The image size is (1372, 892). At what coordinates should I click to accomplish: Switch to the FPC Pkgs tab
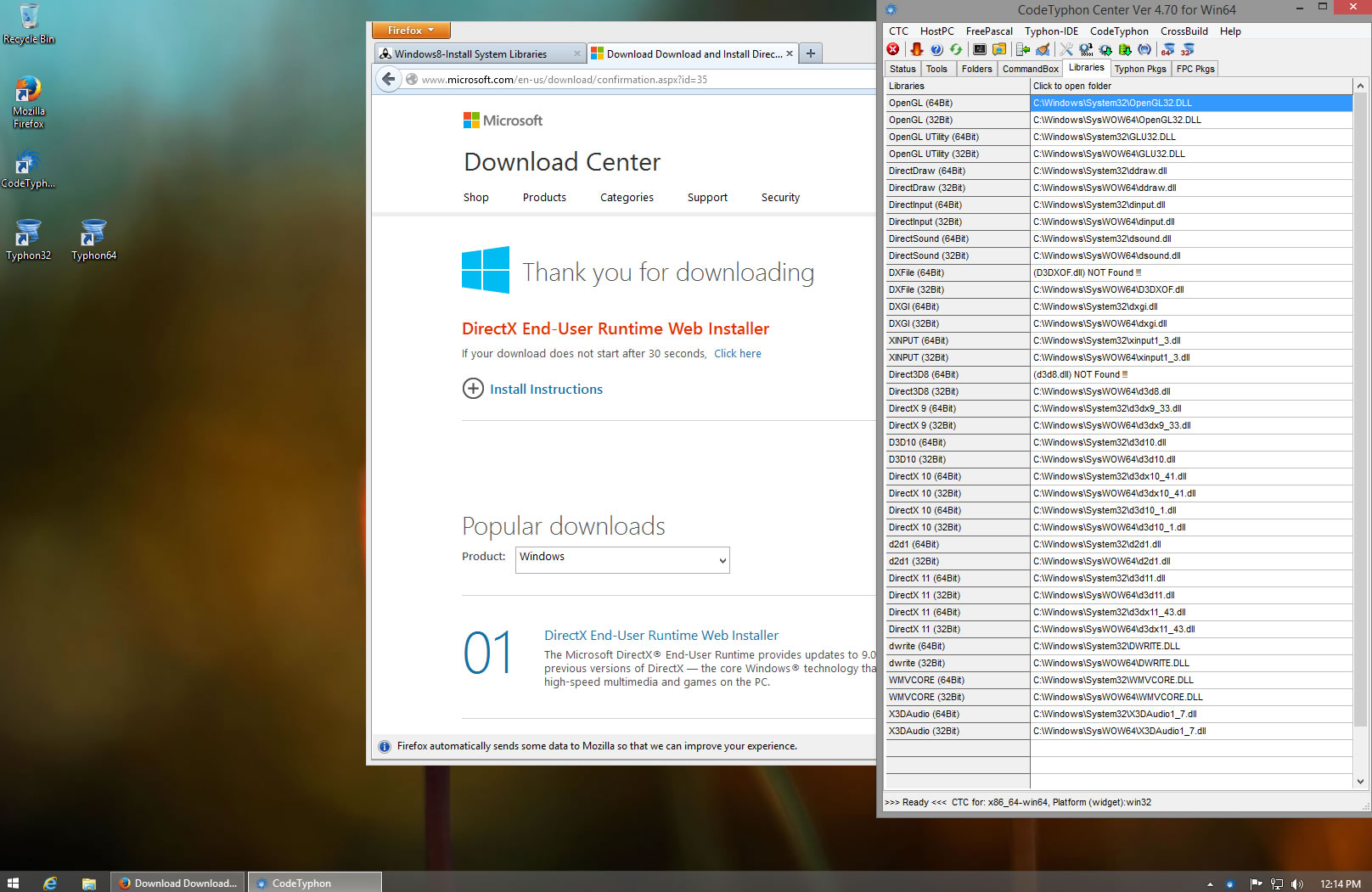(1195, 69)
